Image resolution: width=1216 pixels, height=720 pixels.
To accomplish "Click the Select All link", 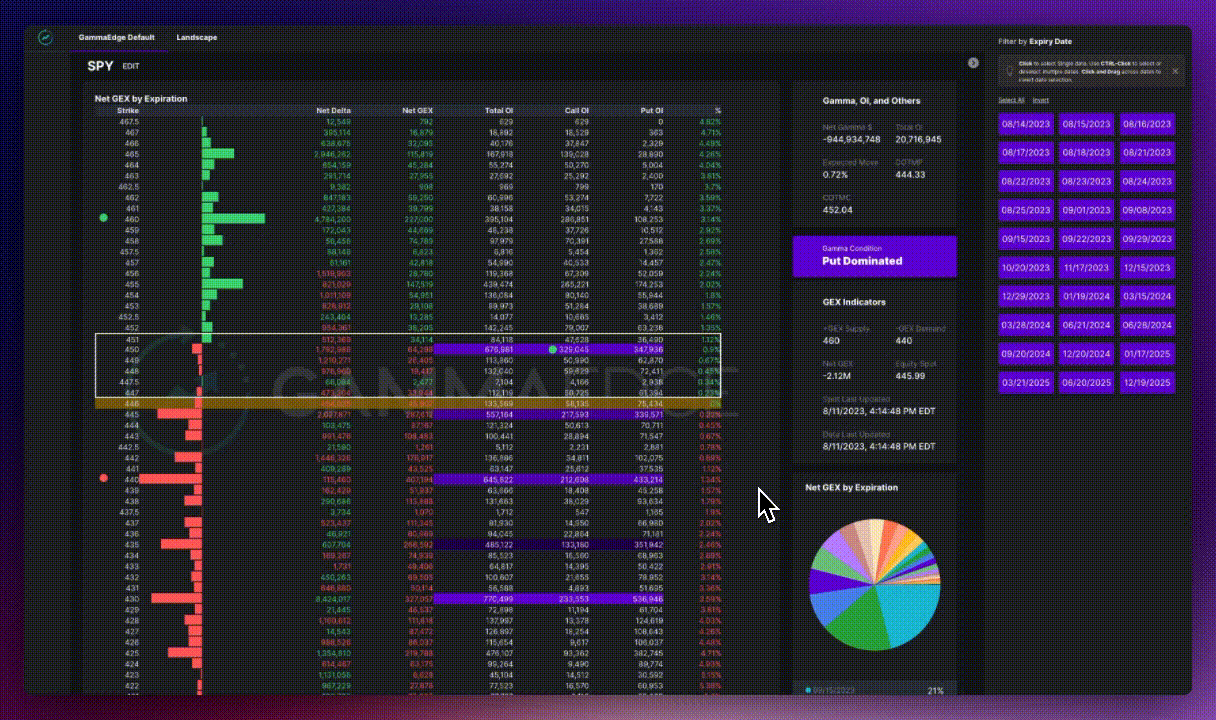I will [x=1011, y=100].
